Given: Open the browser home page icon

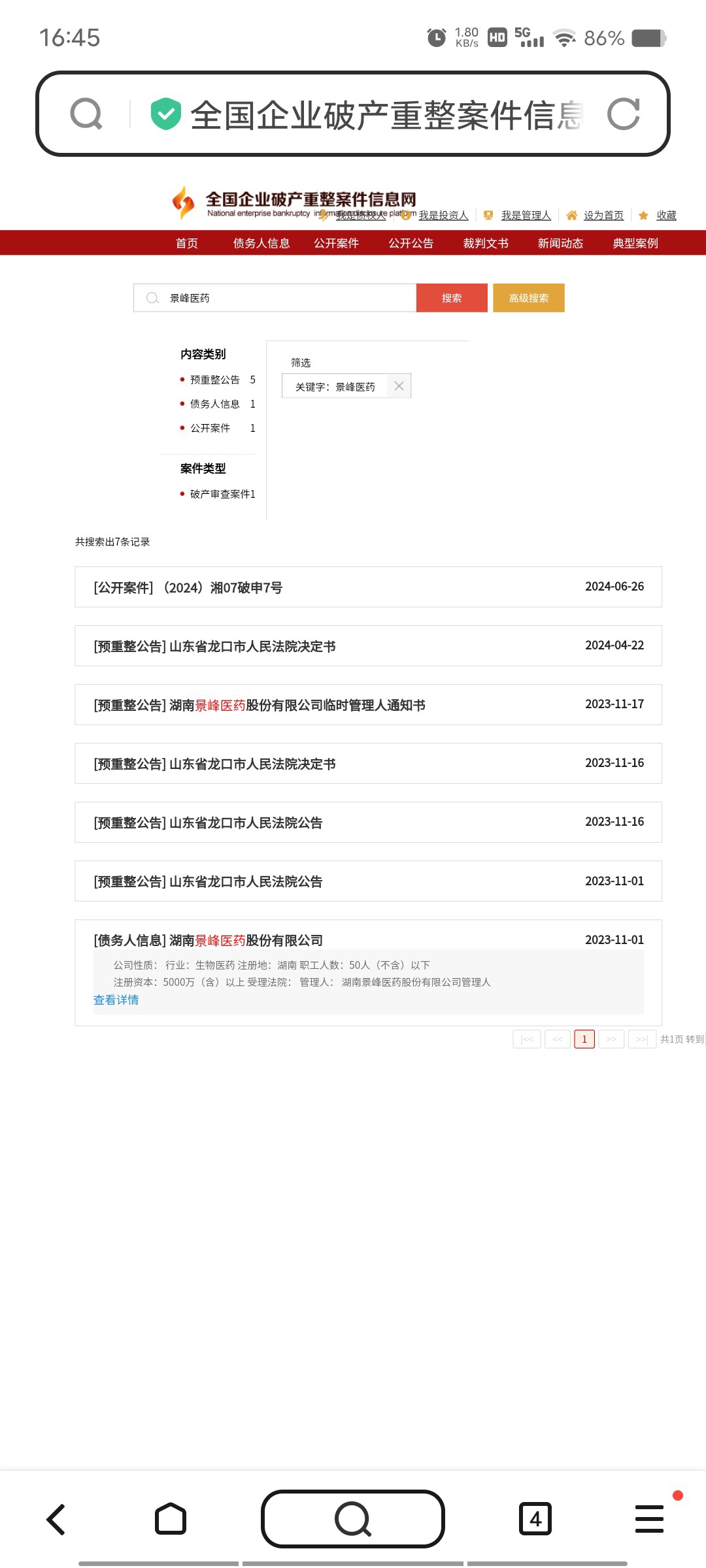Looking at the screenshot, I should coord(171,1519).
